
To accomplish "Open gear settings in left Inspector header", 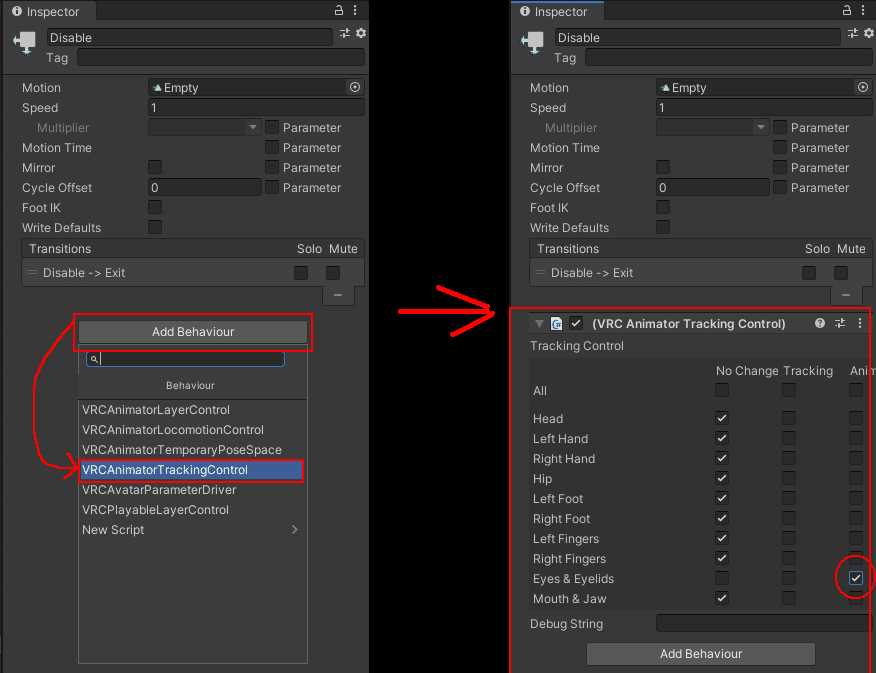I will point(361,33).
